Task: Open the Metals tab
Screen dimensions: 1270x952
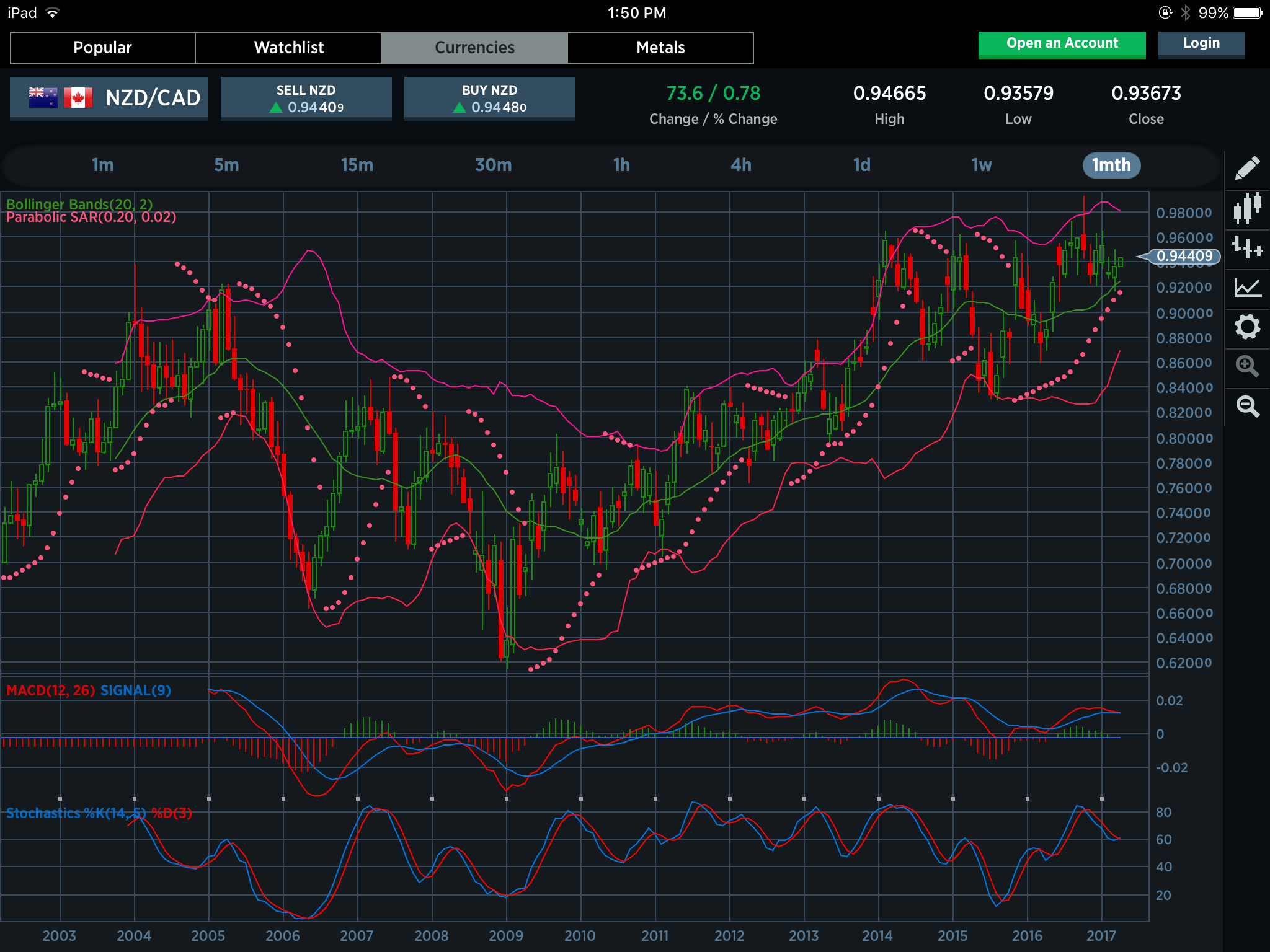Action: click(660, 48)
